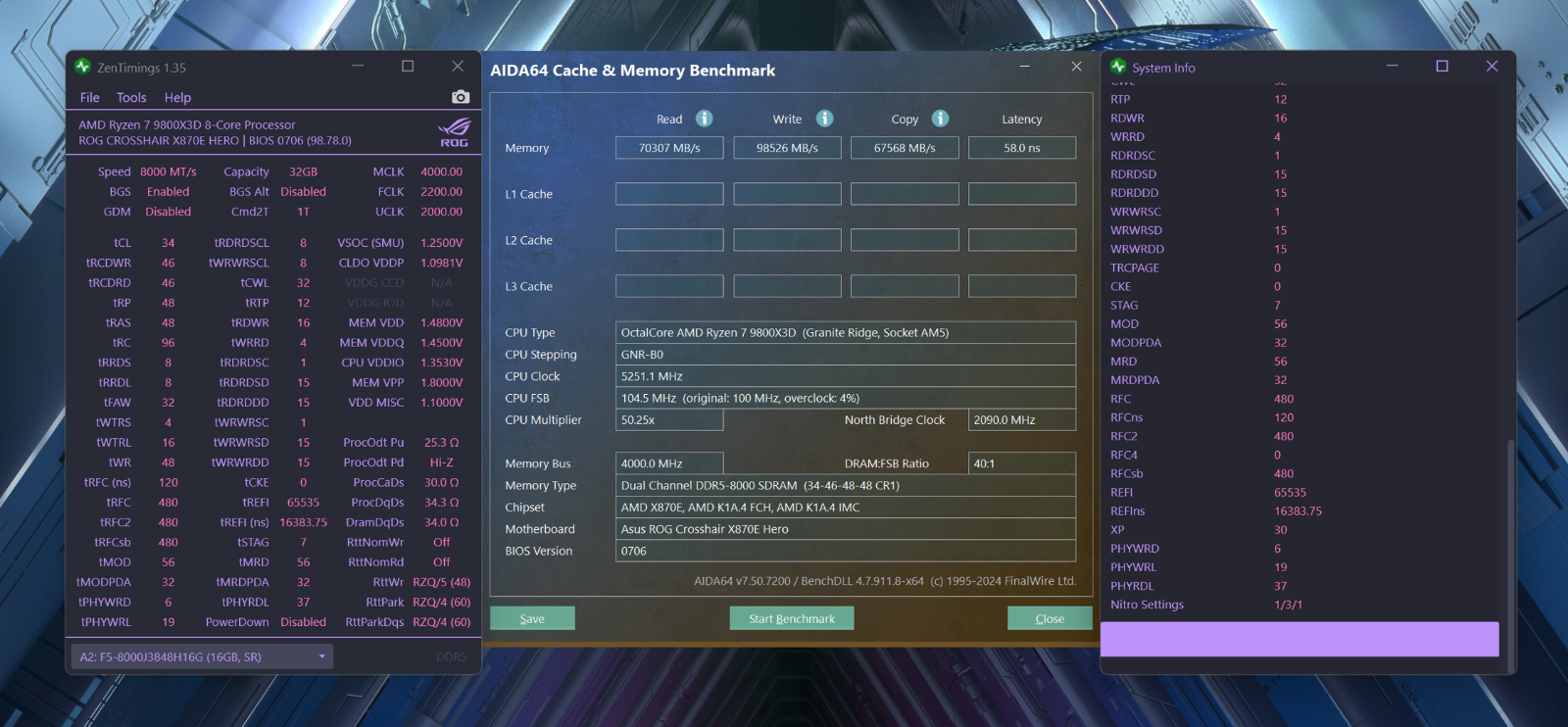Click the ZenTimings camera screenshot icon
The image size is (1568, 727).
coord(461,97)
